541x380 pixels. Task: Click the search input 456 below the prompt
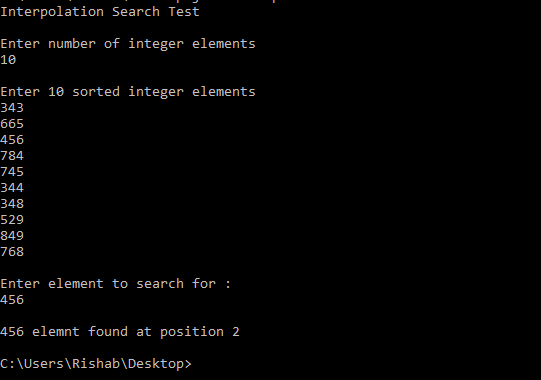tap(12, 300)
